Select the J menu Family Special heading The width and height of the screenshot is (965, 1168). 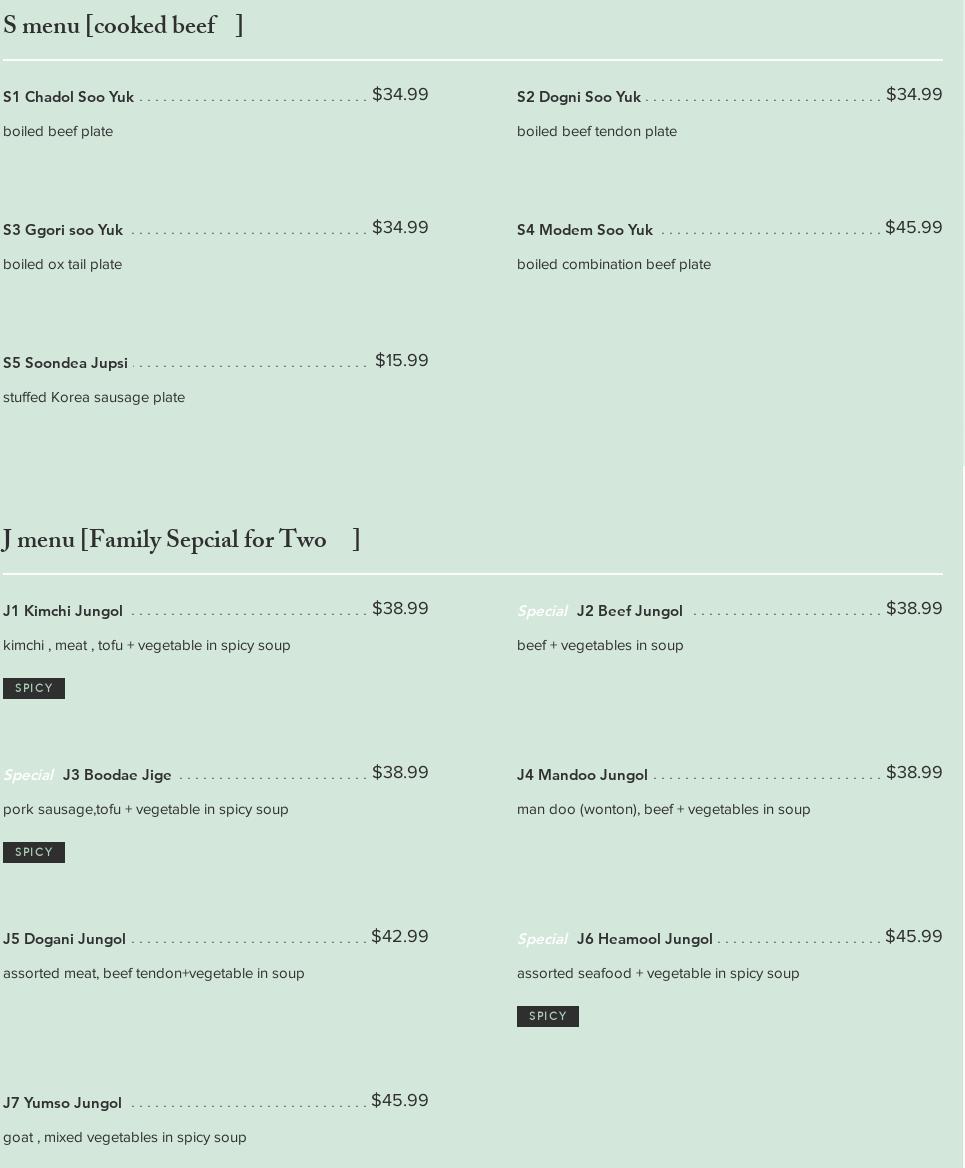(181, 540)
